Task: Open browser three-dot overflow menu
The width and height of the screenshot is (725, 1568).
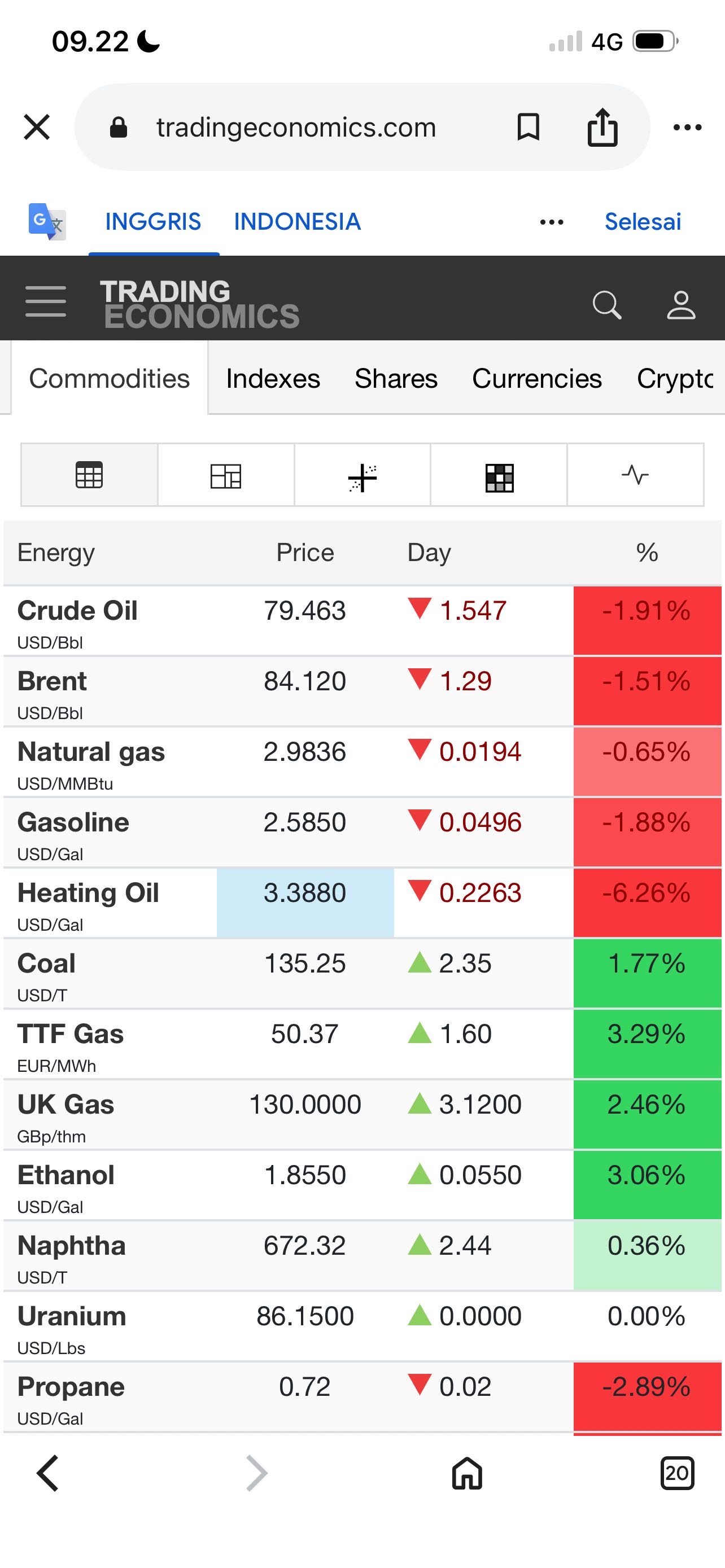Action: click(687, 127)
